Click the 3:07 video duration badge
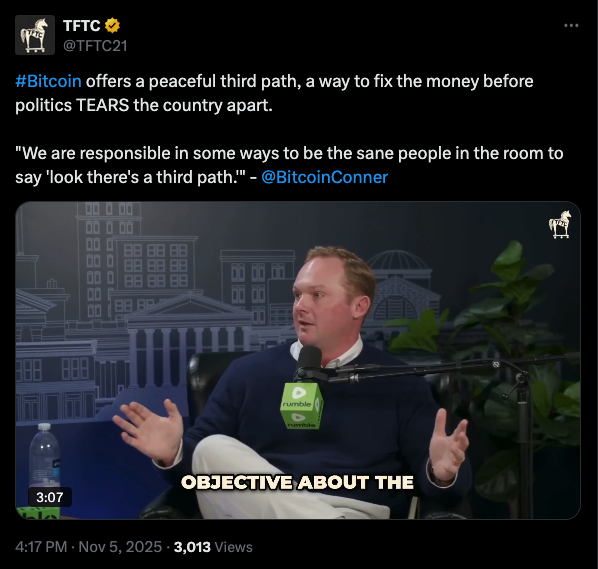Screen dimensions: 598x569 [x=50, y=497]
